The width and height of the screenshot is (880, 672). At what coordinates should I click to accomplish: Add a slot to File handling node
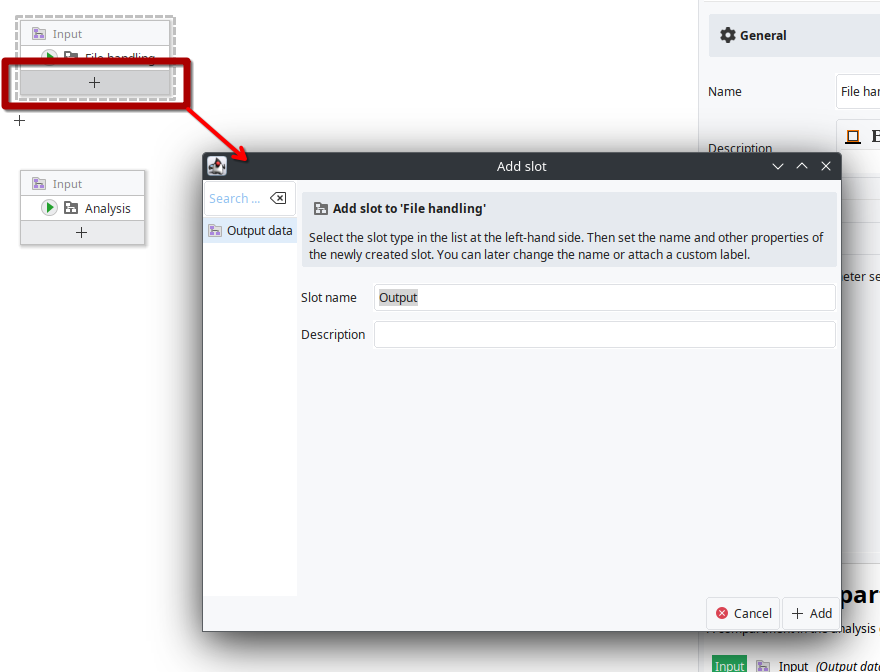point(94,83)
